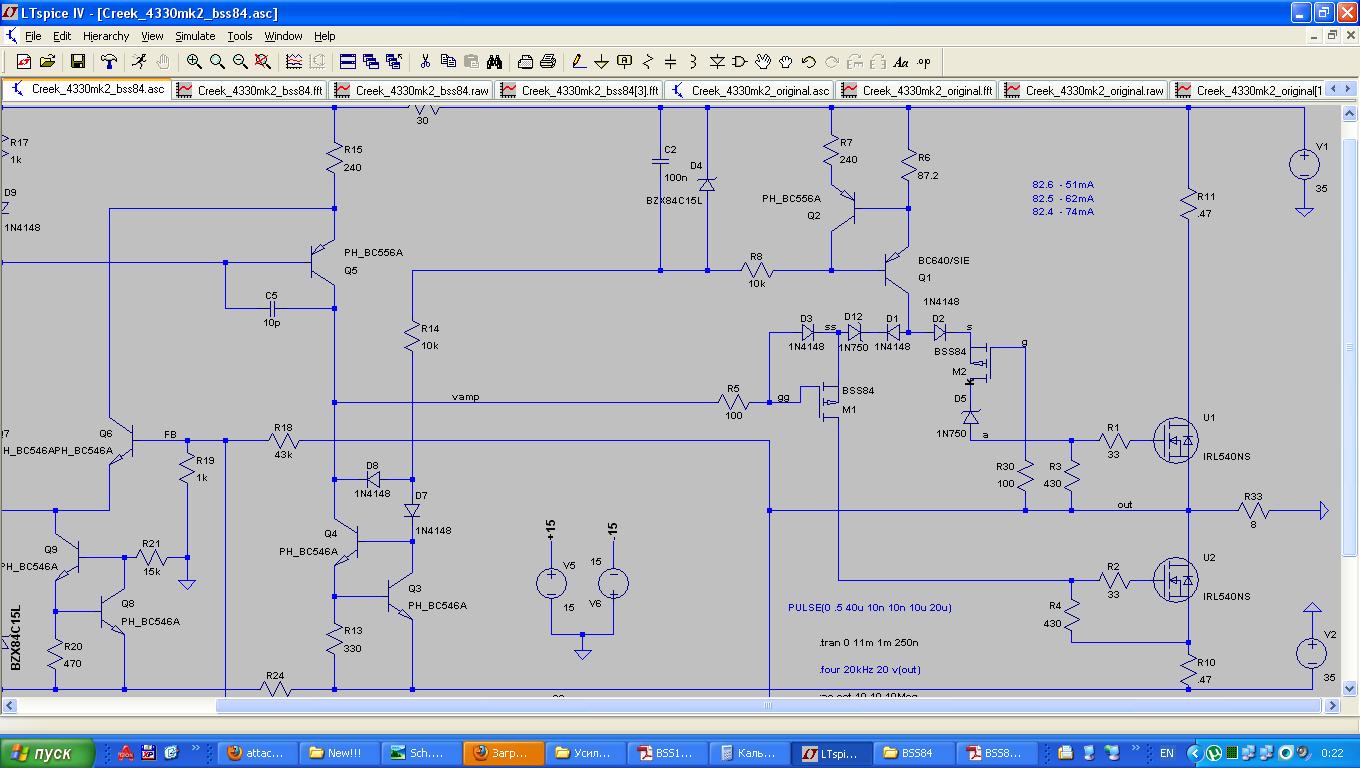
Task: Pick the Capacitor placement tool
Action: pos(671,62)
